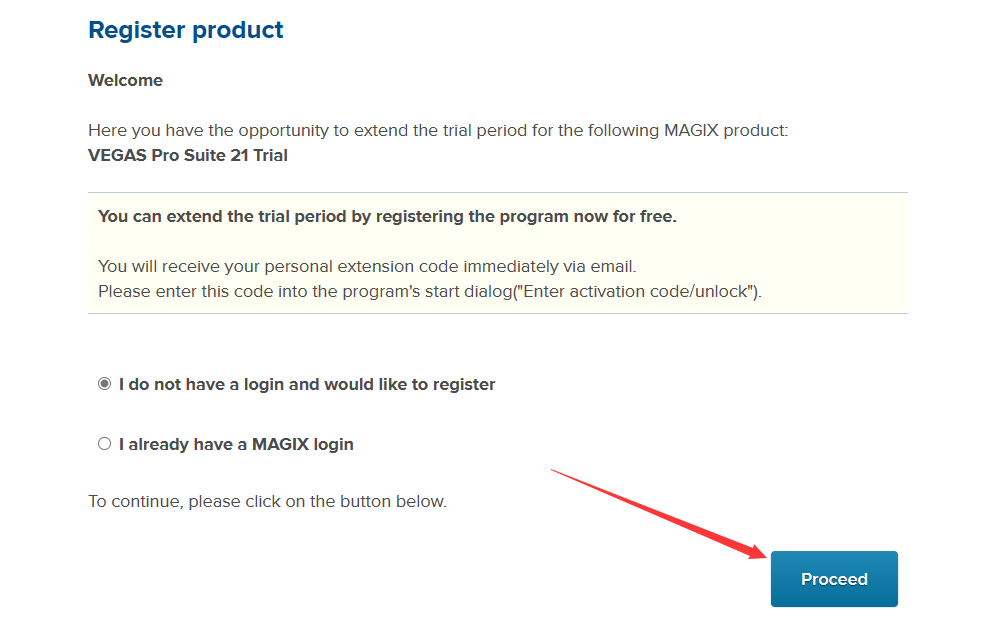Click the 'Register product' heading
997x620 pixels.
point(186,30)
